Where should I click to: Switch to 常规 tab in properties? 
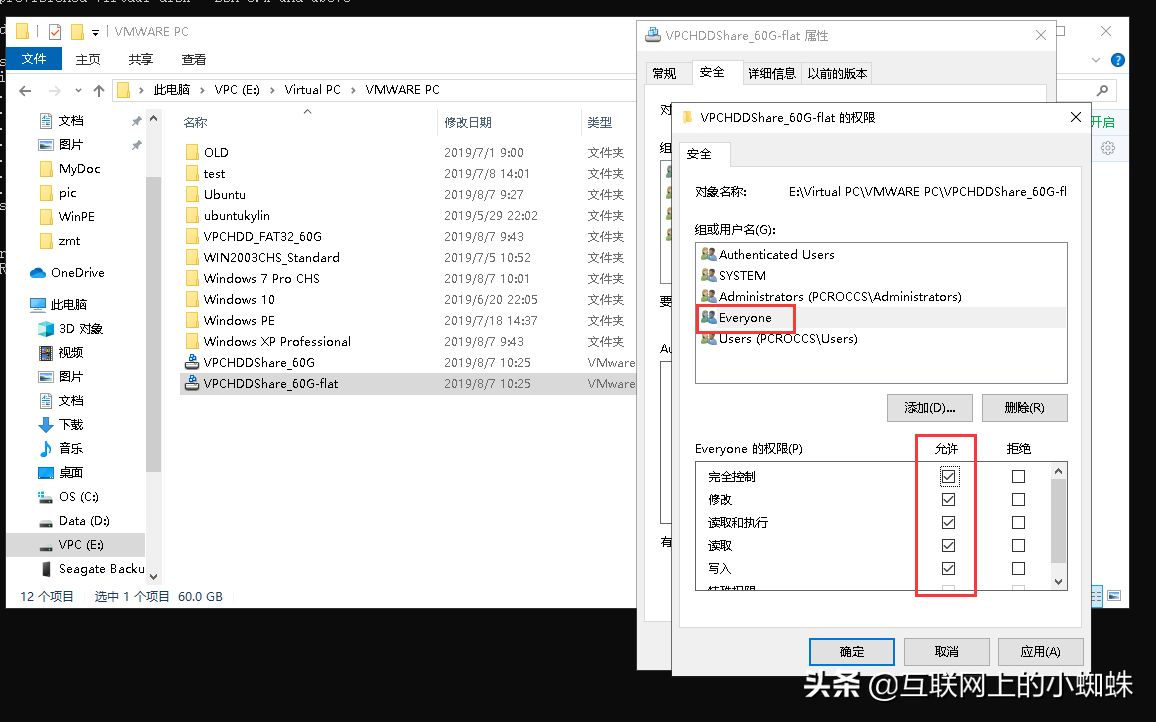[664, 74]
